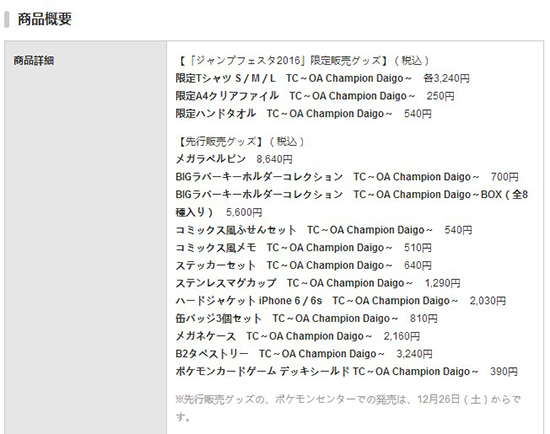550x434 pixels.
Task: Click BIGラバーキーホルダーコレクション 700円 entry
Action: [347, 176]
